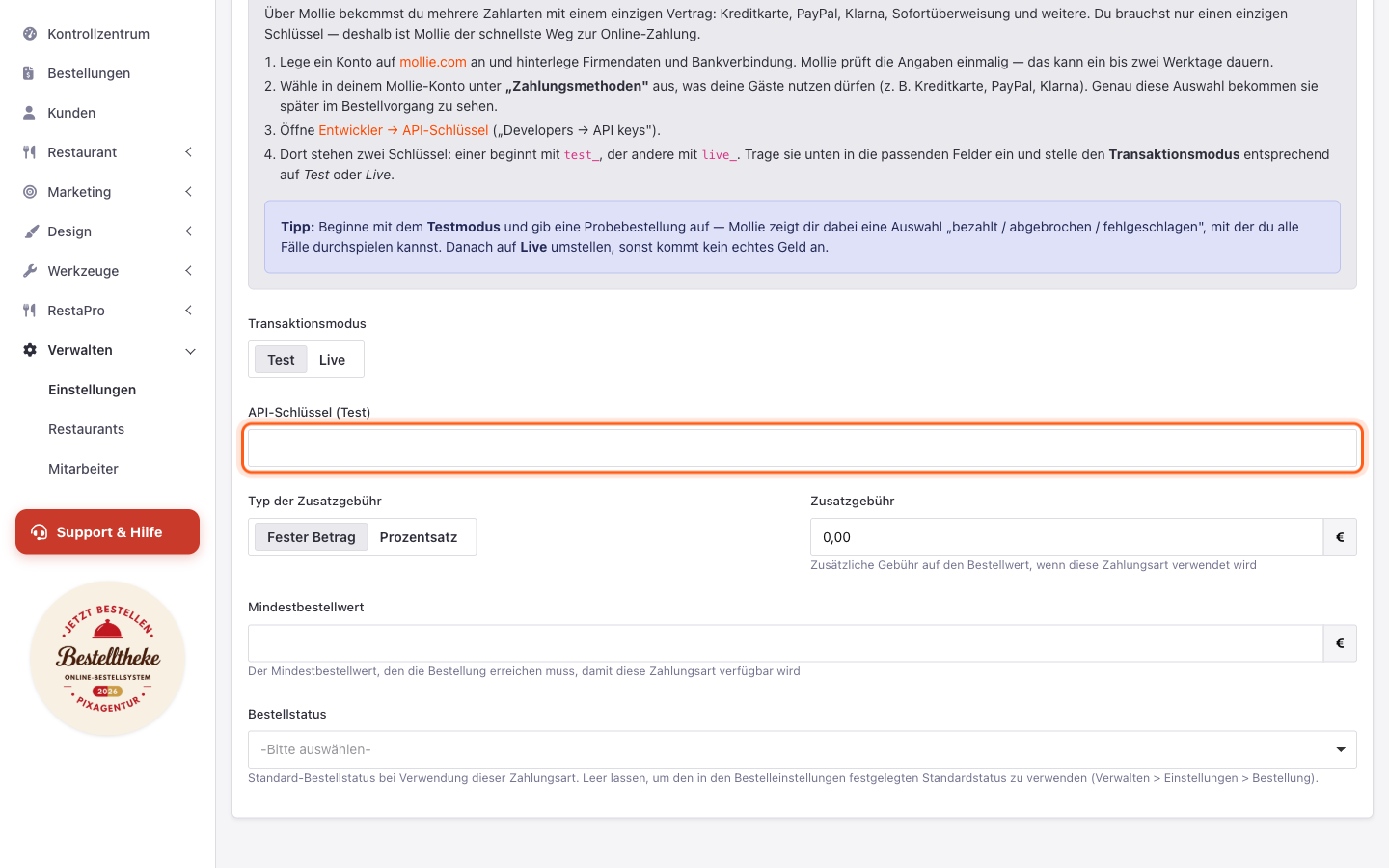
Task: Click the Werkzeuge wrench icon
Action: coord(30,271)
